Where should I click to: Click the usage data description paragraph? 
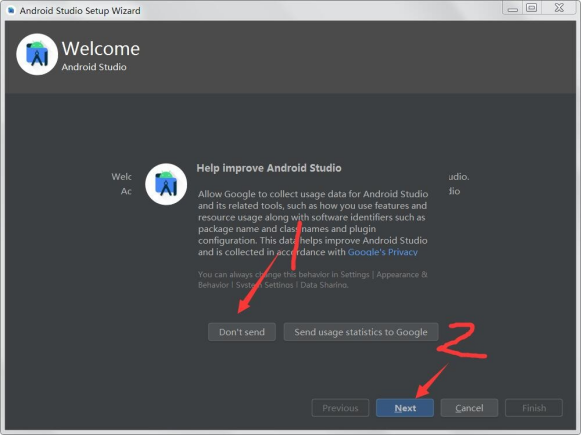(x=313, y=223)
